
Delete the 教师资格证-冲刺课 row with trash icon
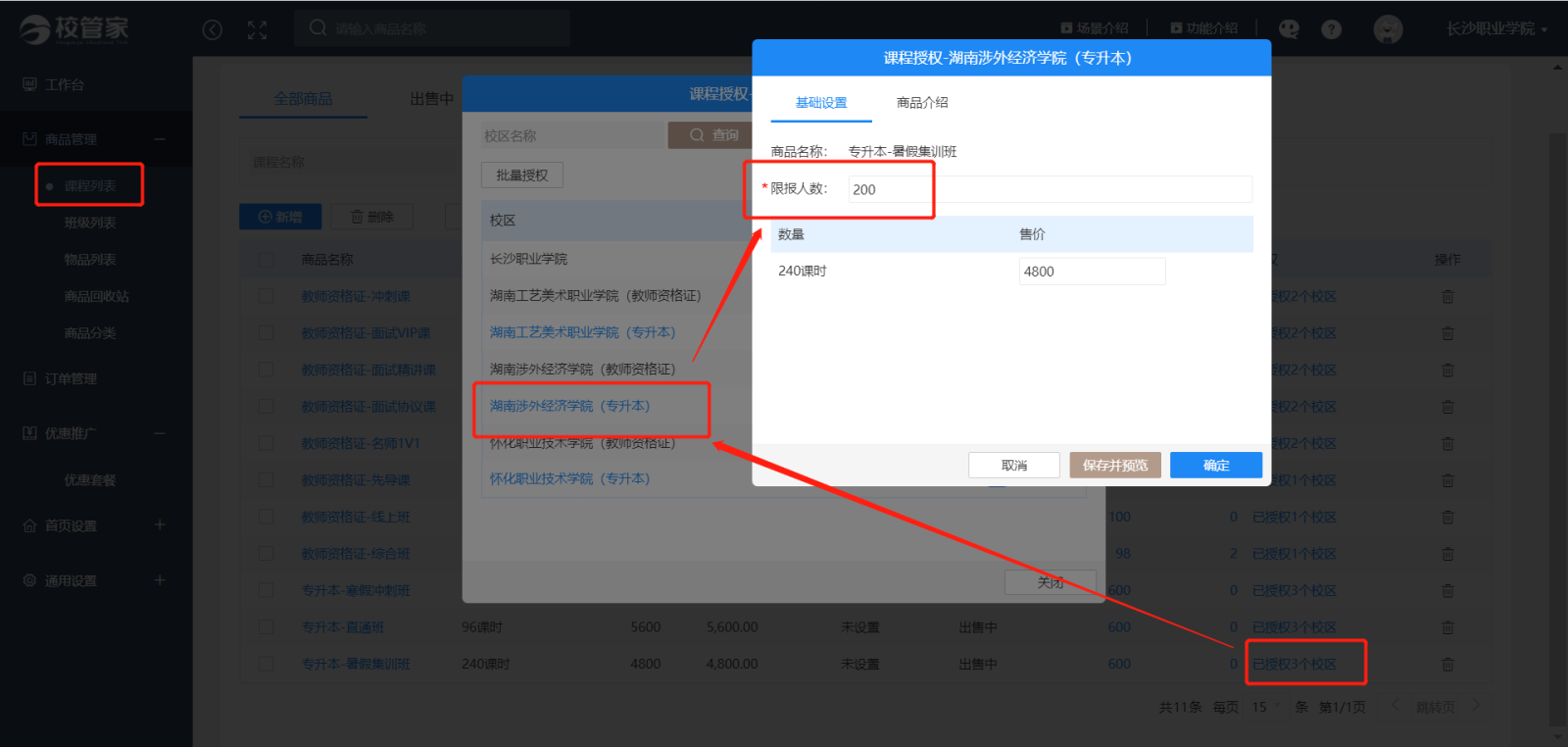point(1447,297)
